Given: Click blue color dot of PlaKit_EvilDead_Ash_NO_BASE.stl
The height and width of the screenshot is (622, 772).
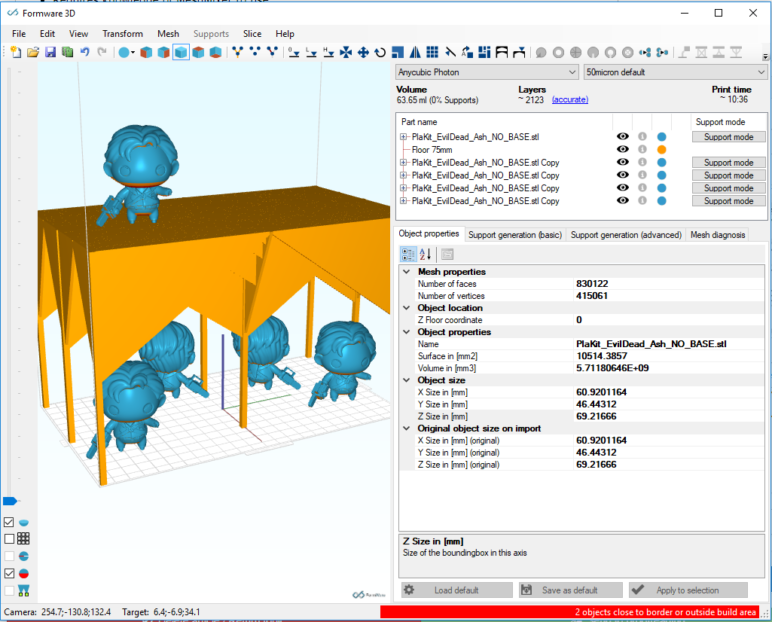Looking at the screenshot, I should [x=662, y=136].
